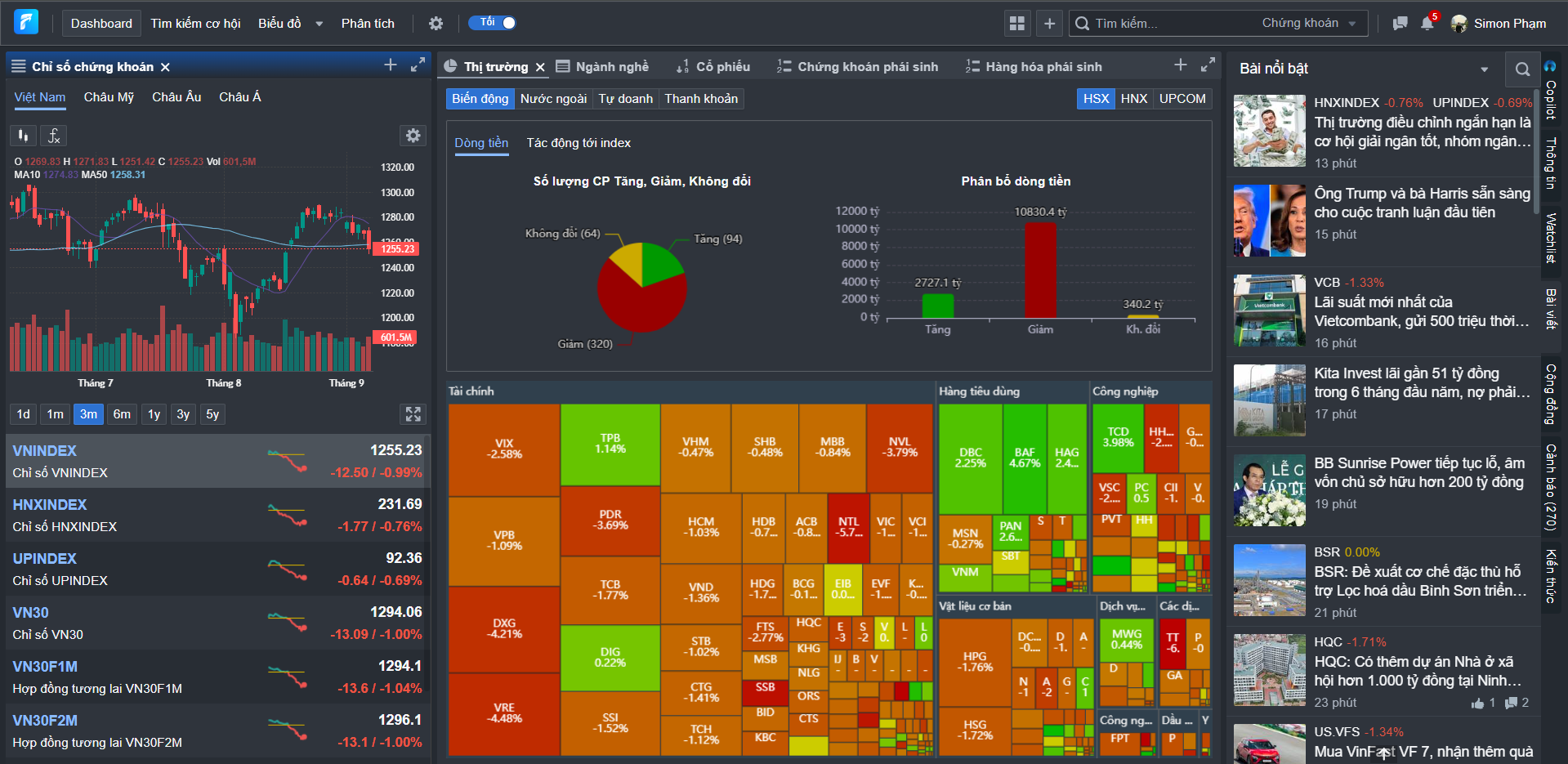The width and height of the screenshot is (1568, 764).
Task: Close the Thị trường tab
Action: click(x=540, y=67)
